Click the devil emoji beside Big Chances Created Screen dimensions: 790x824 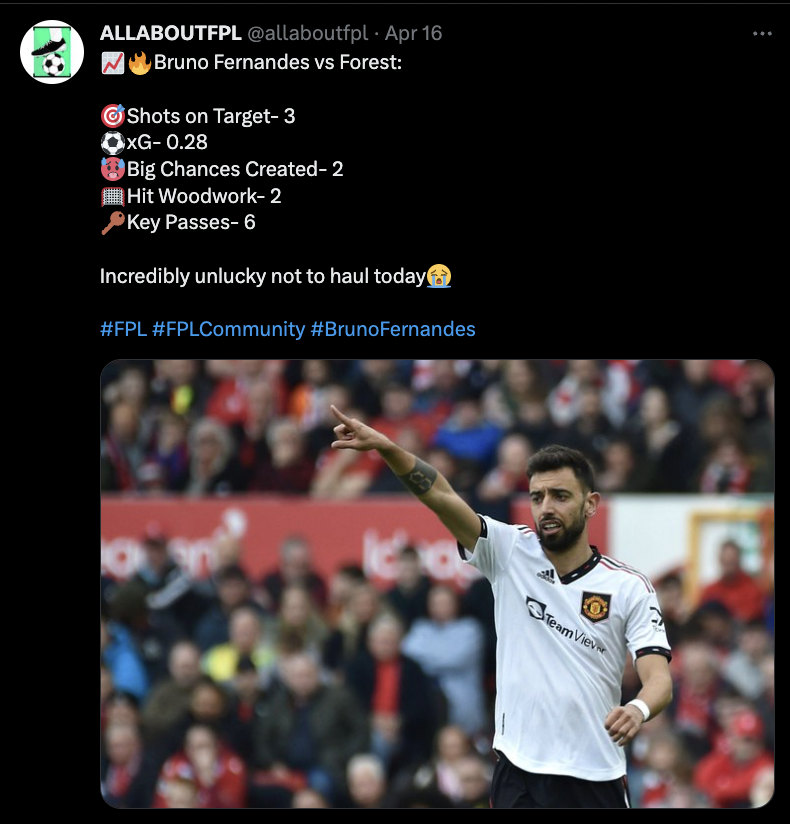(112, 170)
